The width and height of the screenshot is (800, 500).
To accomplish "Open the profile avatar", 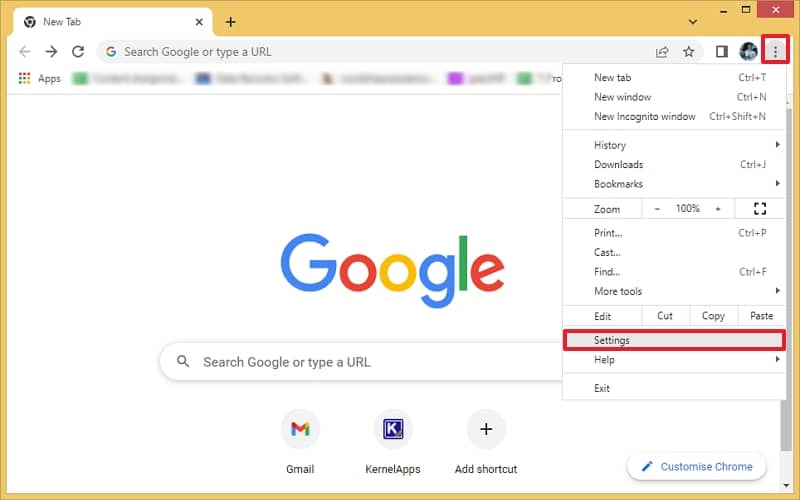I will (748, 52).
